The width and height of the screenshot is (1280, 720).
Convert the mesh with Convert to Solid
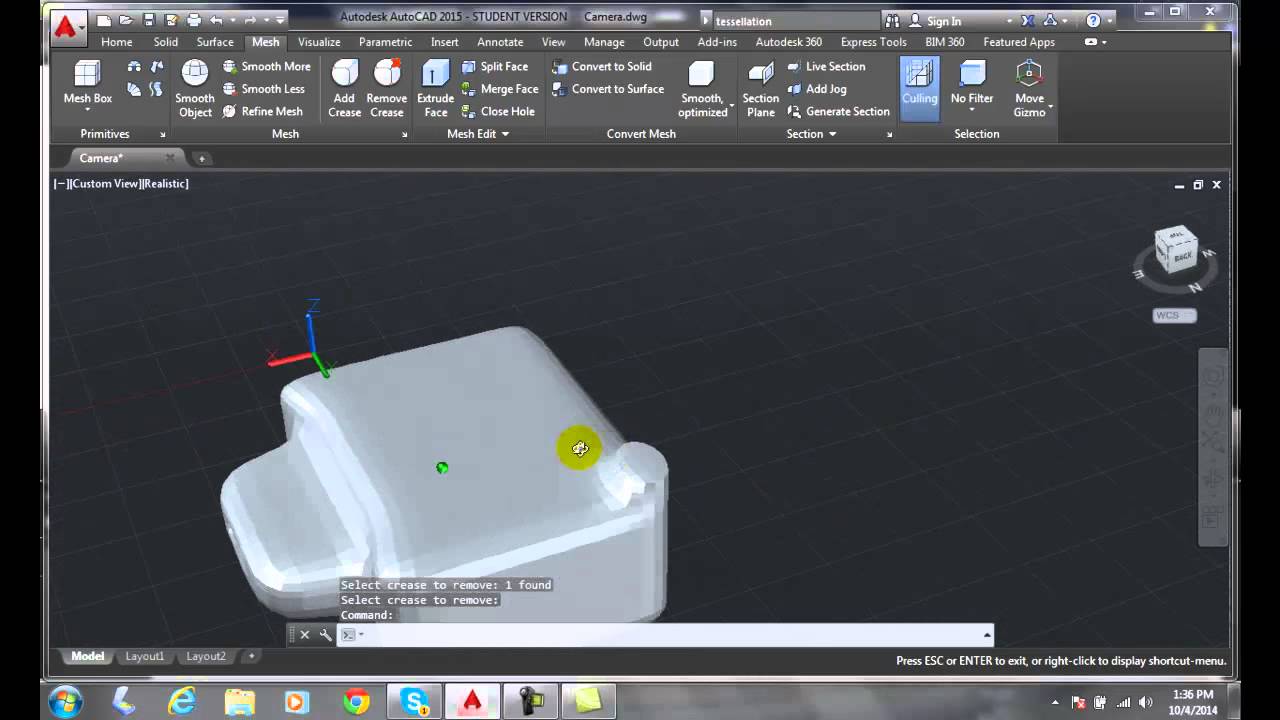pos(602,66)
